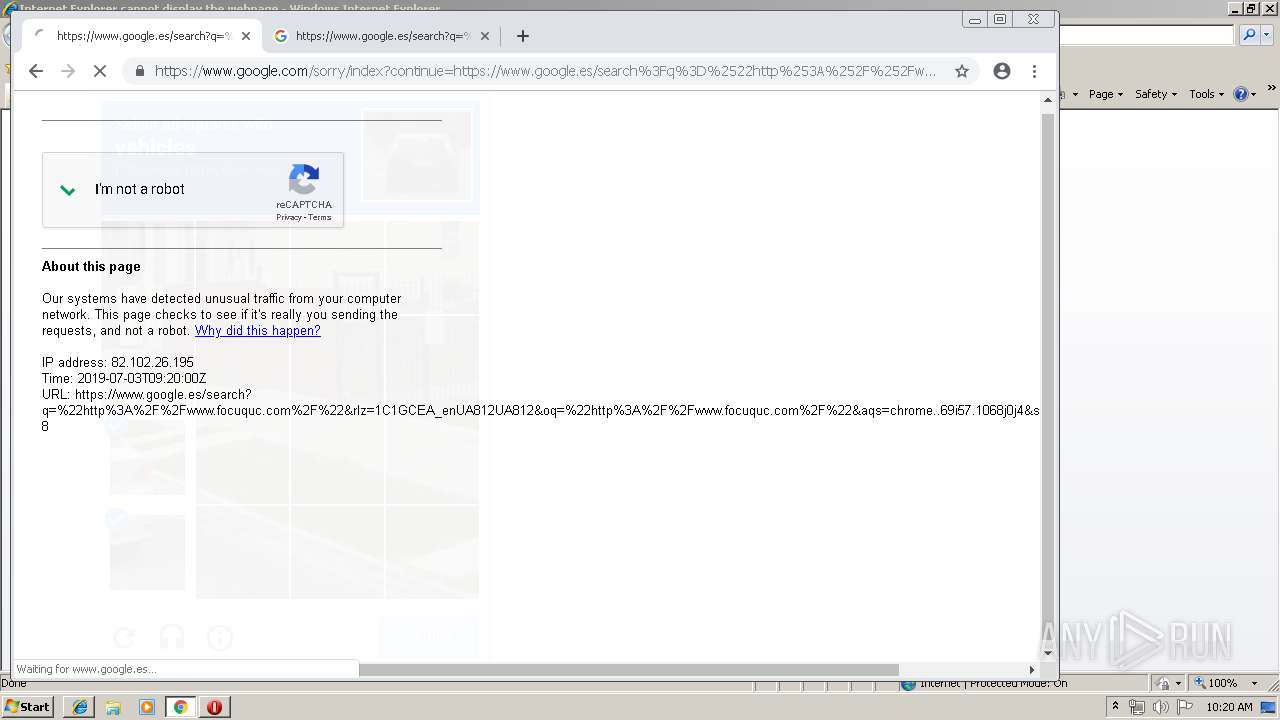Viewport: 1280px width, 720px height.
Task: Open the Safety menu in Internet Explorer
Action: 1155,94
